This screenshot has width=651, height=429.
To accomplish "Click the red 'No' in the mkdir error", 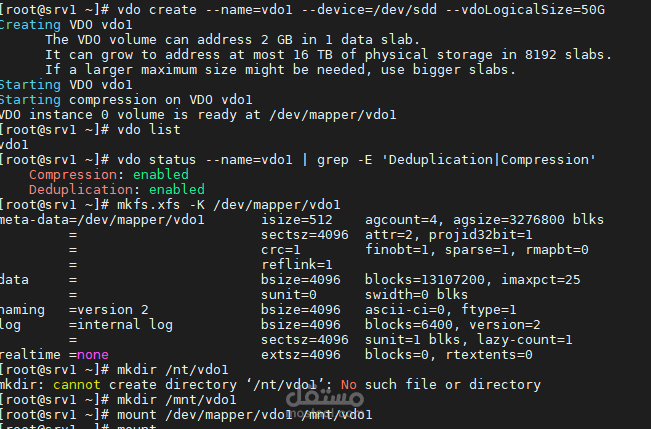I will pyautogui.click(x=348, y=384).
